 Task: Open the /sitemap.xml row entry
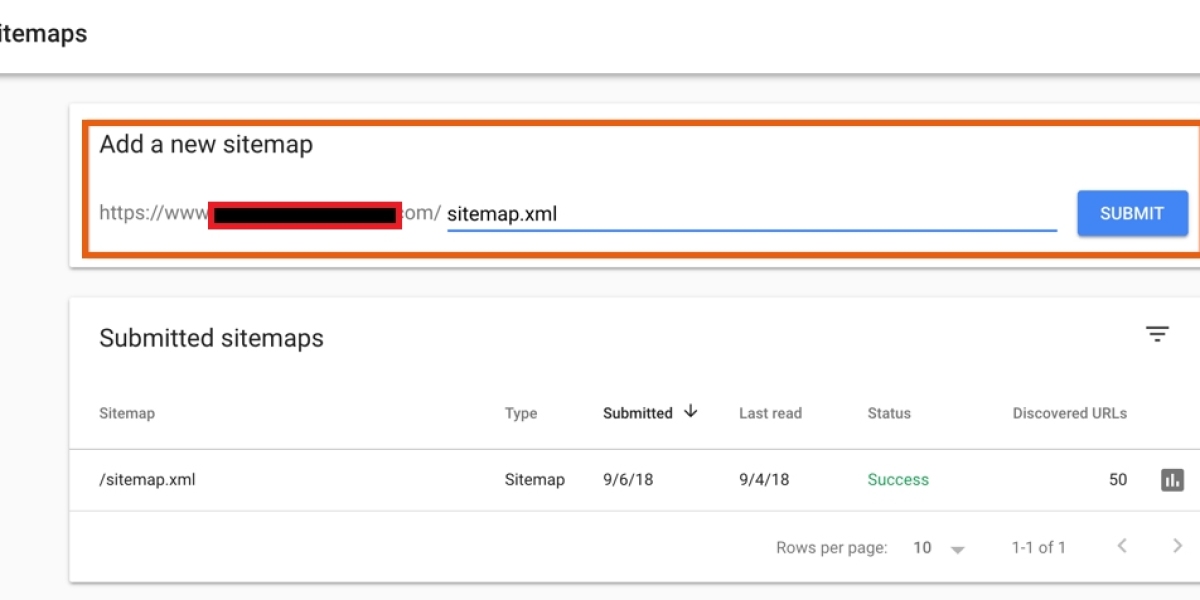(147, 480)
